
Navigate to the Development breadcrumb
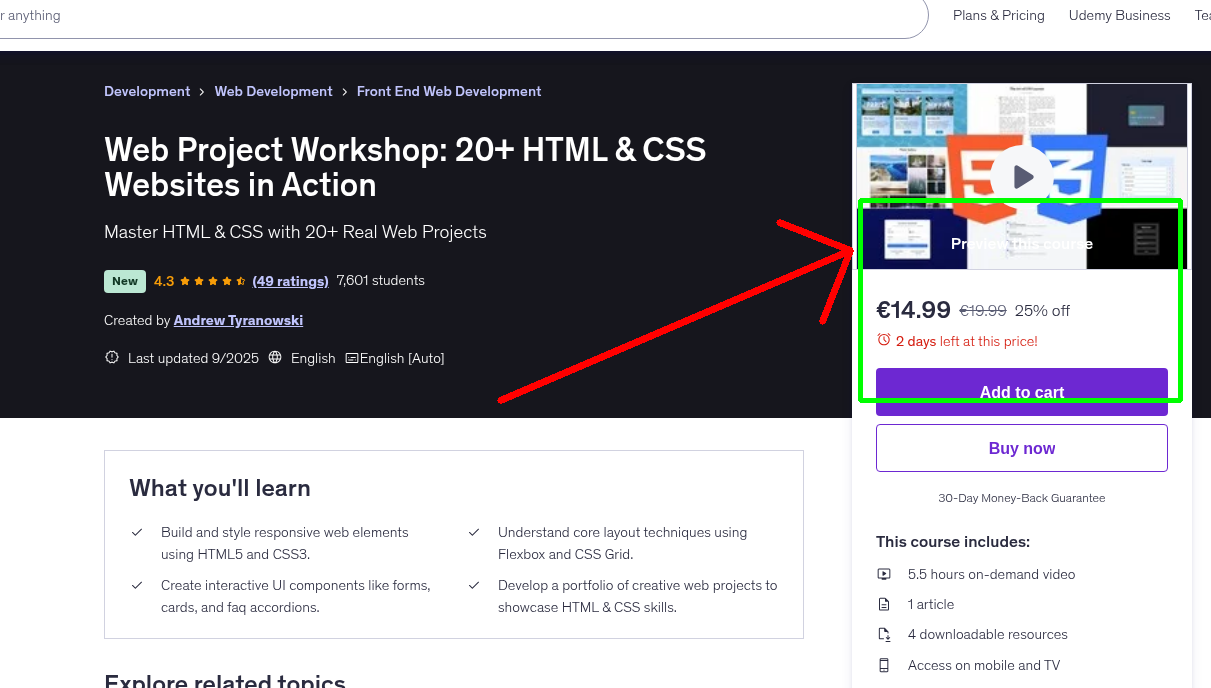point(147,91)
